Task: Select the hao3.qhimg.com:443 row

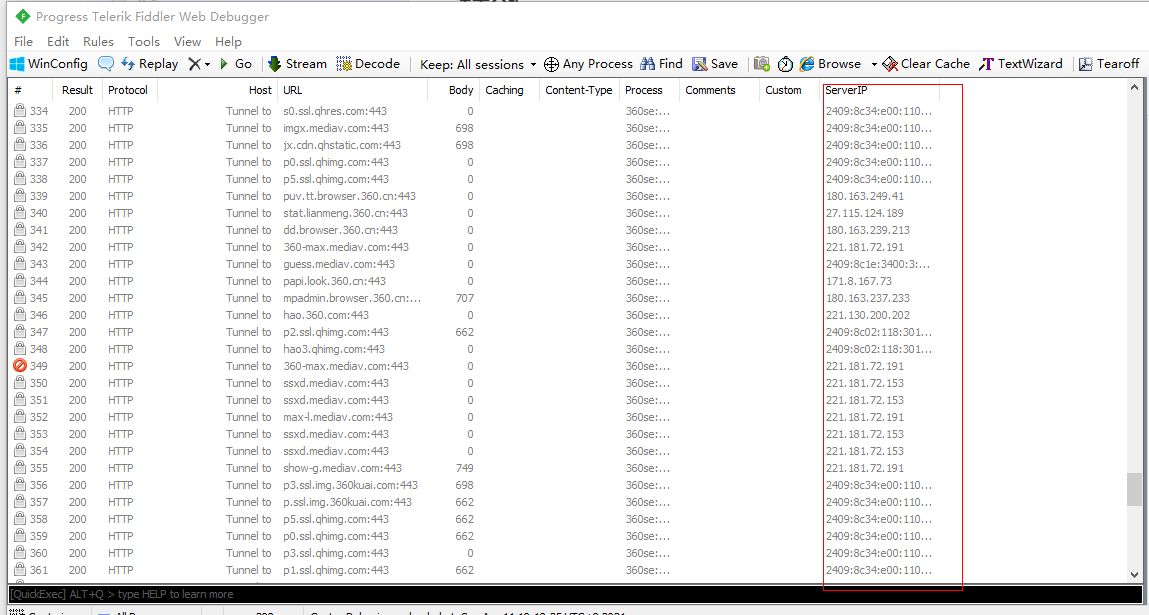Action: click(473, 349)
